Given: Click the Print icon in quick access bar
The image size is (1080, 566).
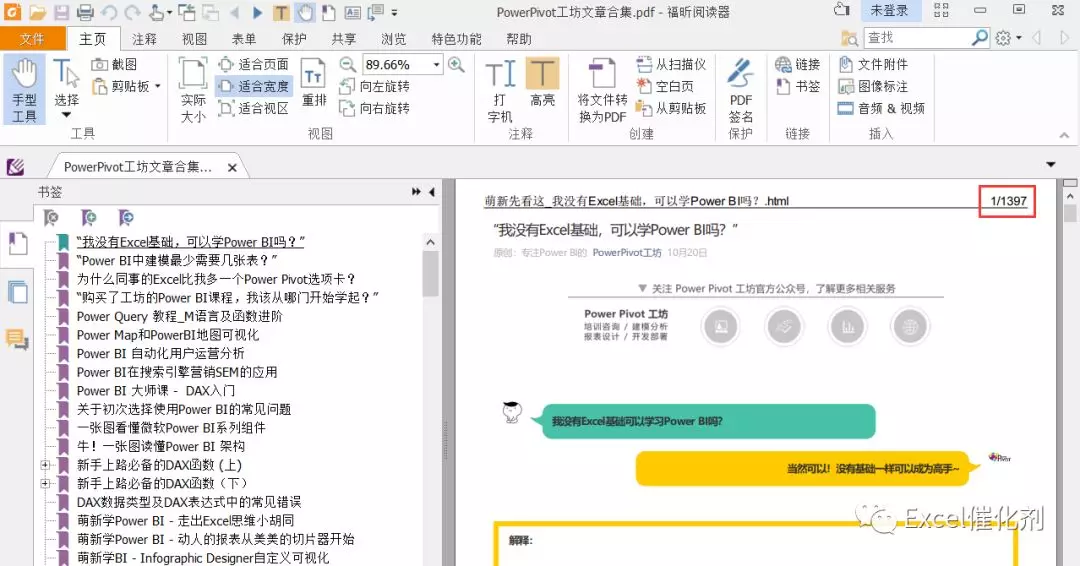Looking at the screenshot, I should [x=85, y=12].
